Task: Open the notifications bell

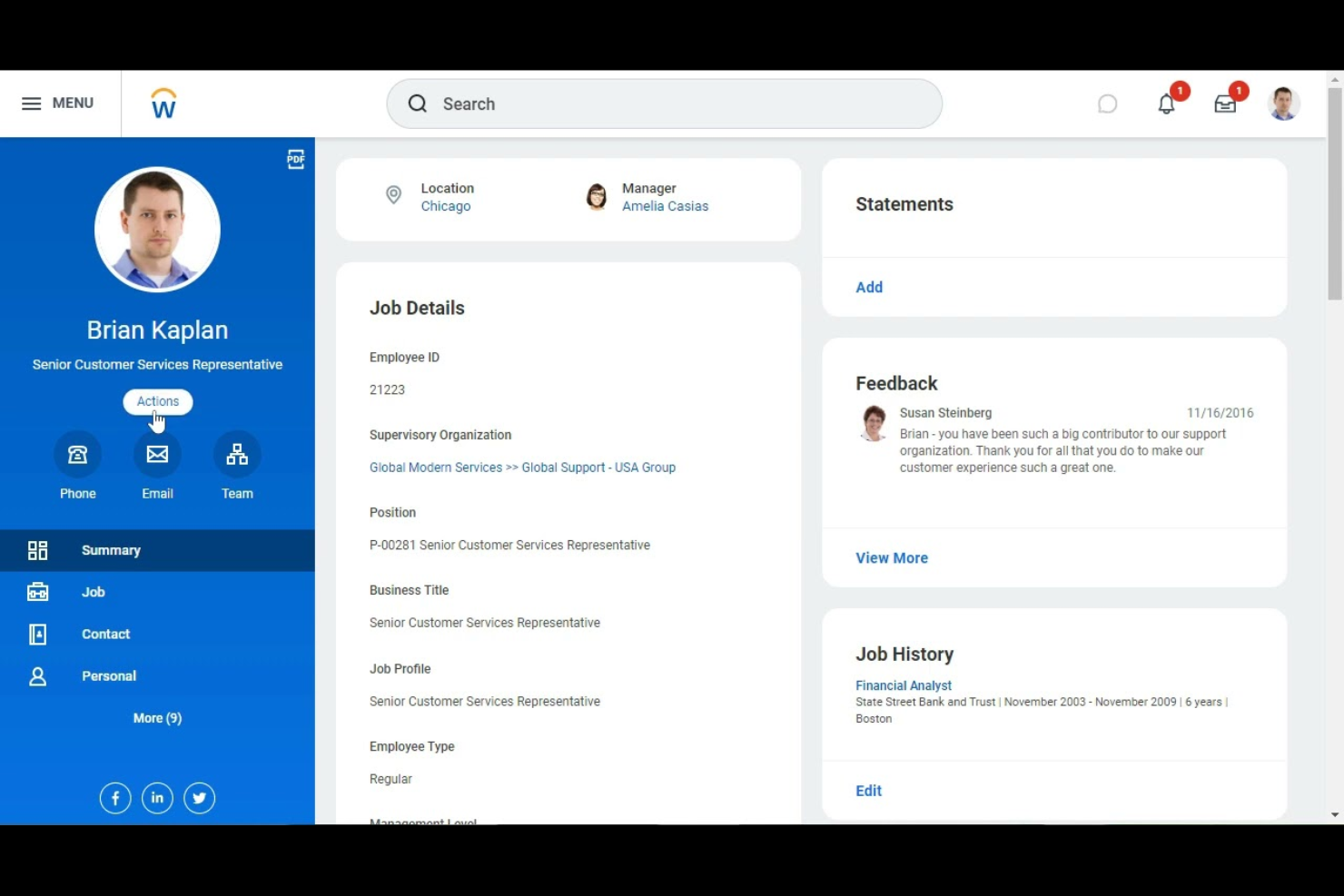Action: tap(1166, 103)
